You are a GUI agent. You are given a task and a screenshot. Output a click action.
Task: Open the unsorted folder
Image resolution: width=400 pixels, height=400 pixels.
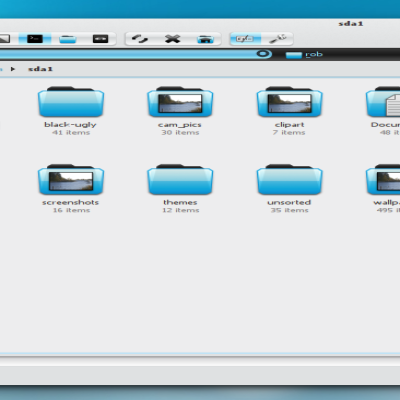[289, 179]
